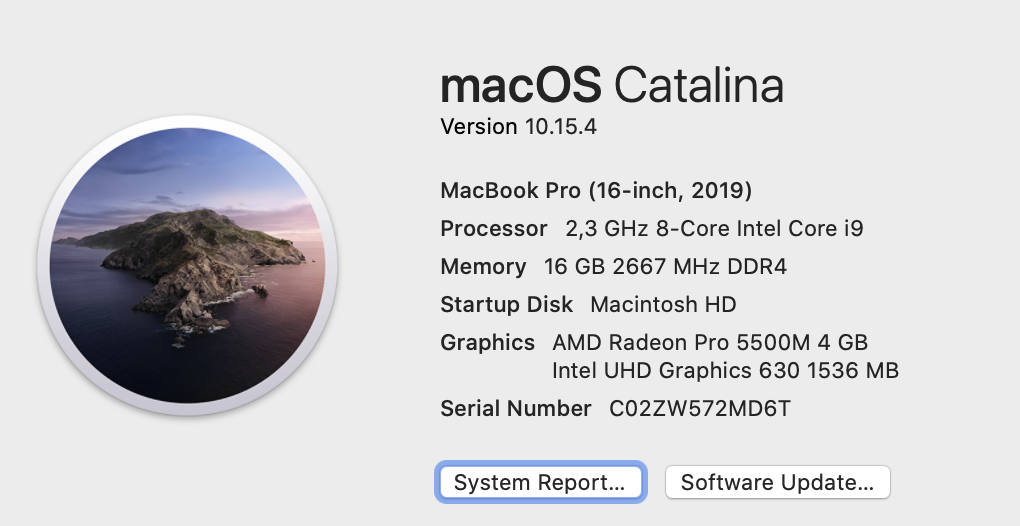Select the Intel UHD Graphics 630 line

725,371
